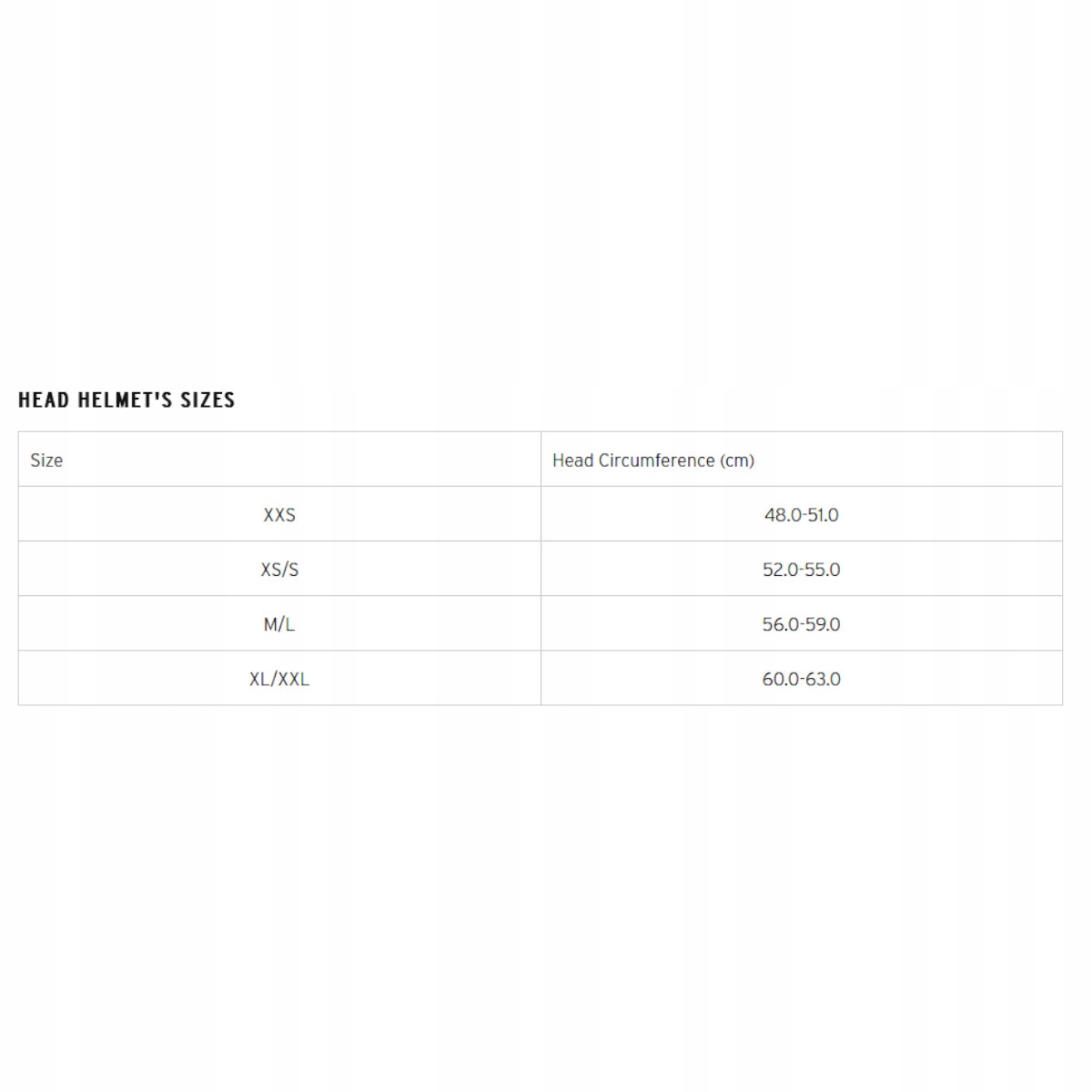
Task: Click the 59.0 circumference value
Action: pyautogui.click(x=823, y=624)
